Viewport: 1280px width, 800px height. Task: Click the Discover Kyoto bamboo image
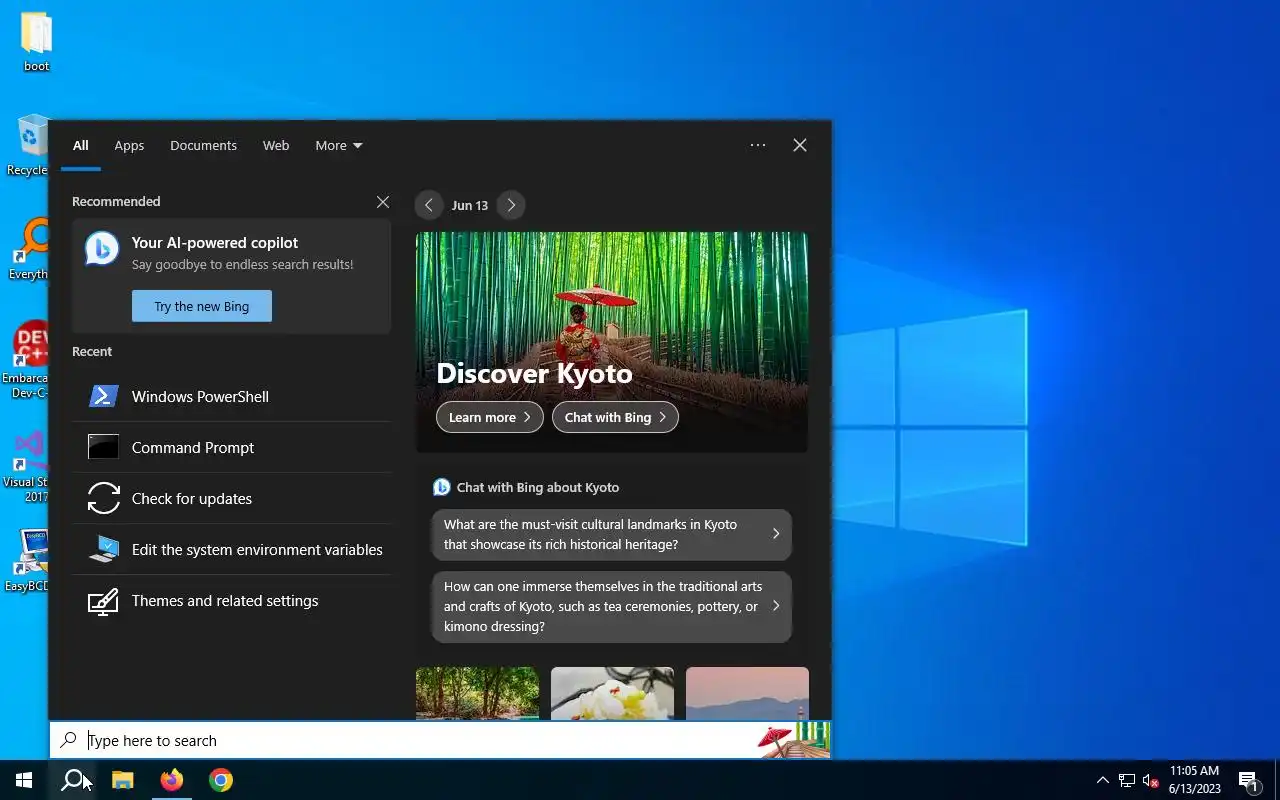[612, 342]
